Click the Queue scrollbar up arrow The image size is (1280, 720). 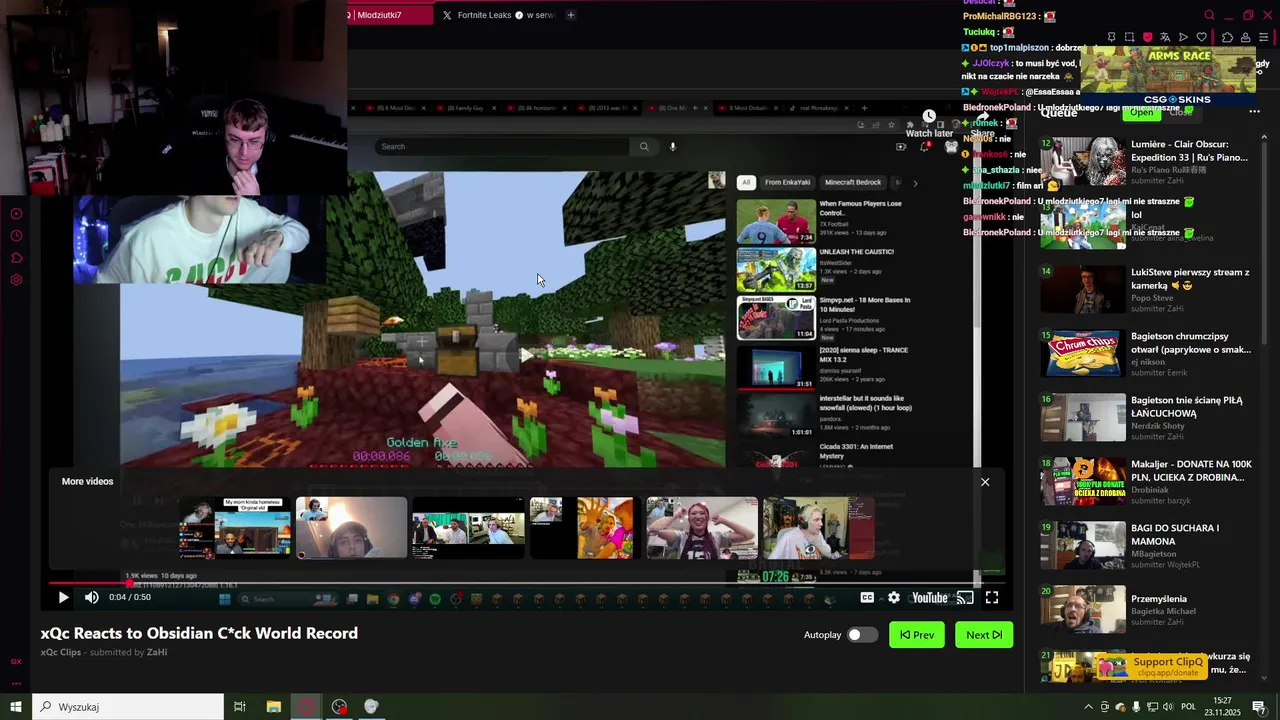1265,137
